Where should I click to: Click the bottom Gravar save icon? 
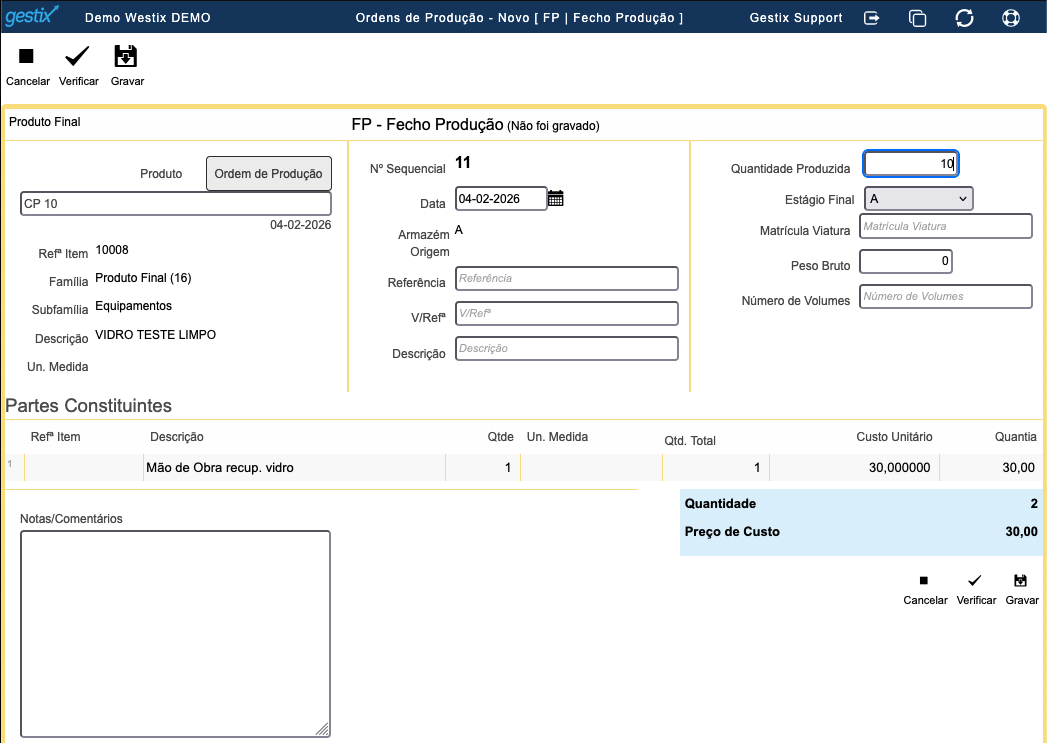1021,581
